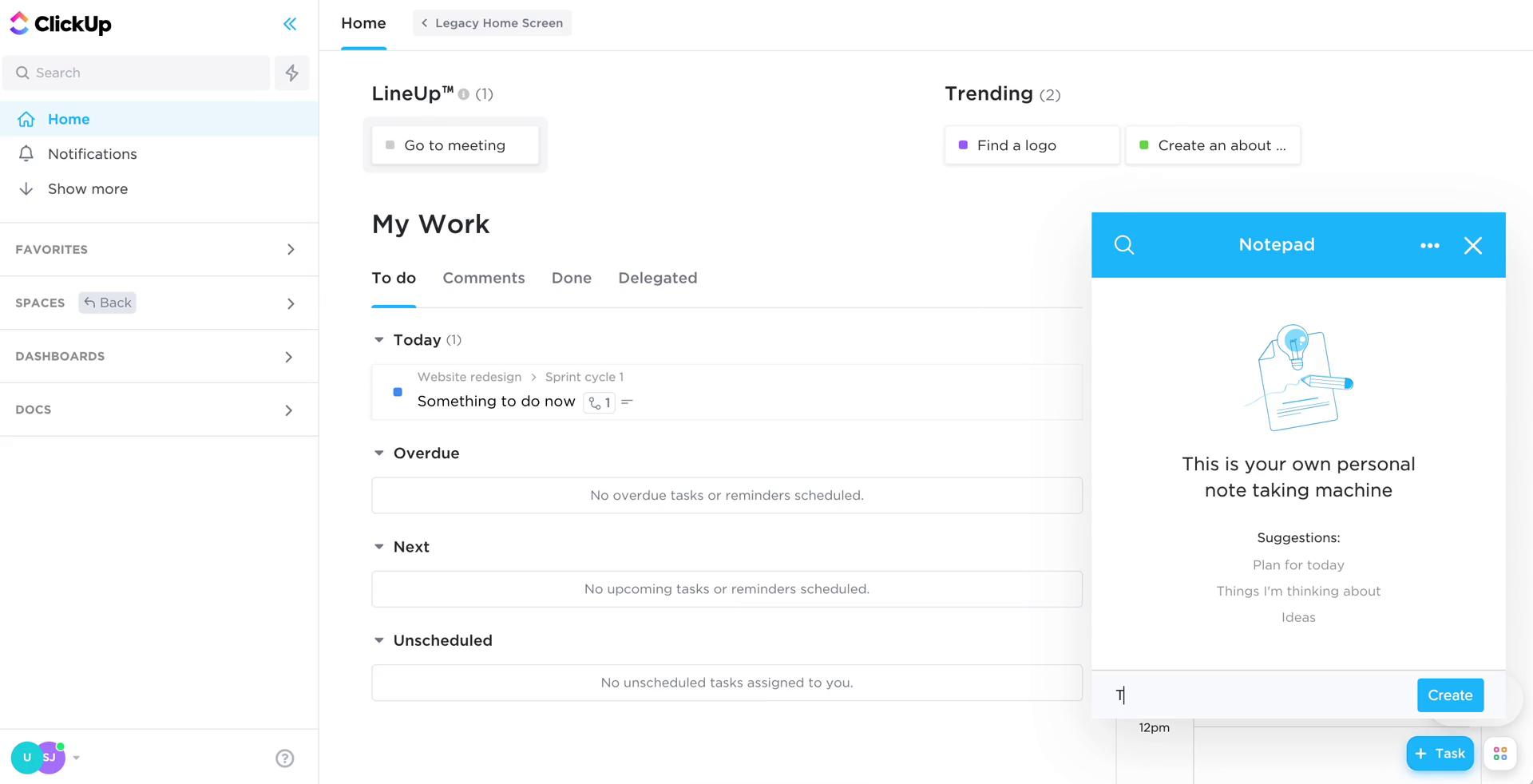The width and height of the screenshot is (1533, 784).
Task: Click the priority lines icon beside Something to do now
Action: [x=628, y=402]
